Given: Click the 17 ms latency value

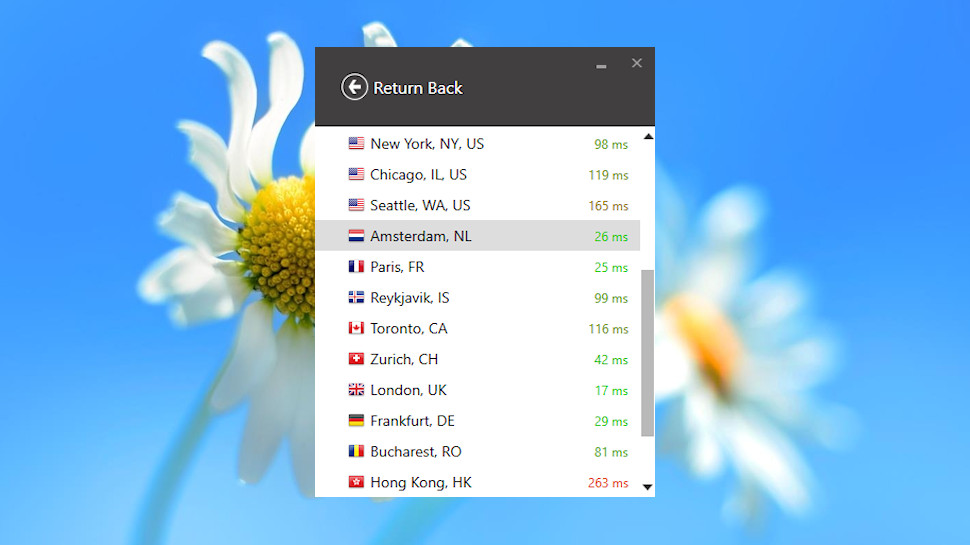Looking at the screenshot, I should (x=611, y=390).
